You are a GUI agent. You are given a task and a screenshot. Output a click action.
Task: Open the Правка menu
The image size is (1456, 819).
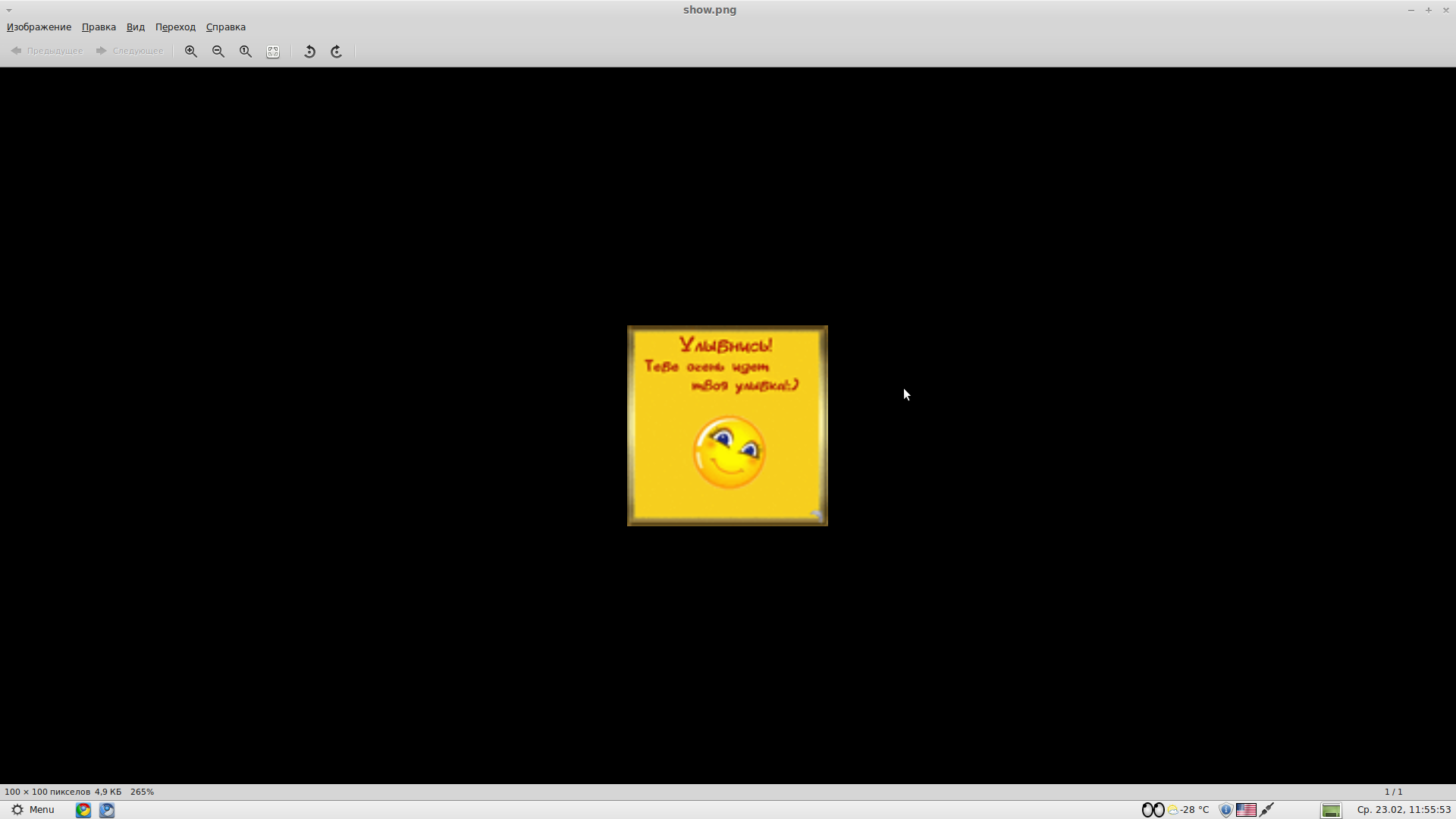(x=99, y=27)
